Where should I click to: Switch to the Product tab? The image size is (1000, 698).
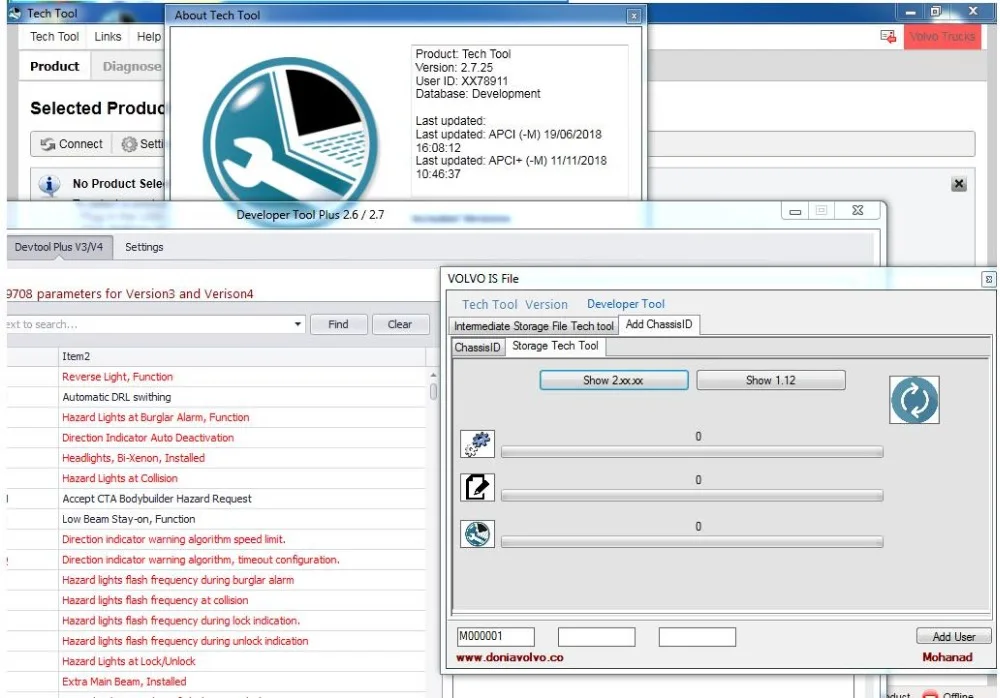[x=55, y=66]
